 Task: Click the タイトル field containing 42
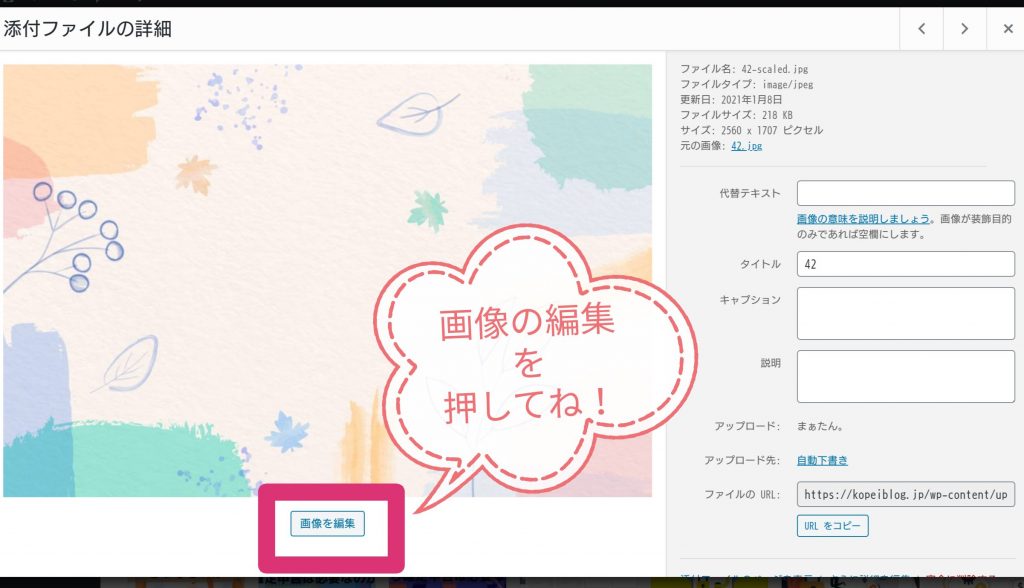click(x=905, y=264)
